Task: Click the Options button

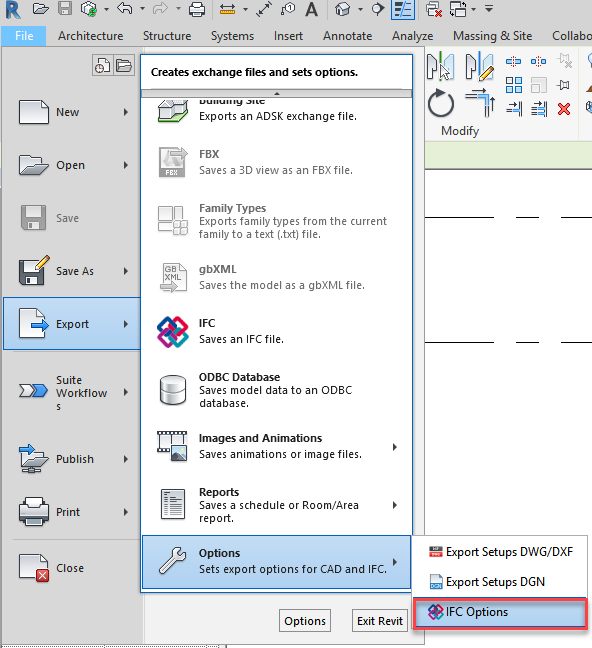Action: pyautogui.click(x=305, y=621)
